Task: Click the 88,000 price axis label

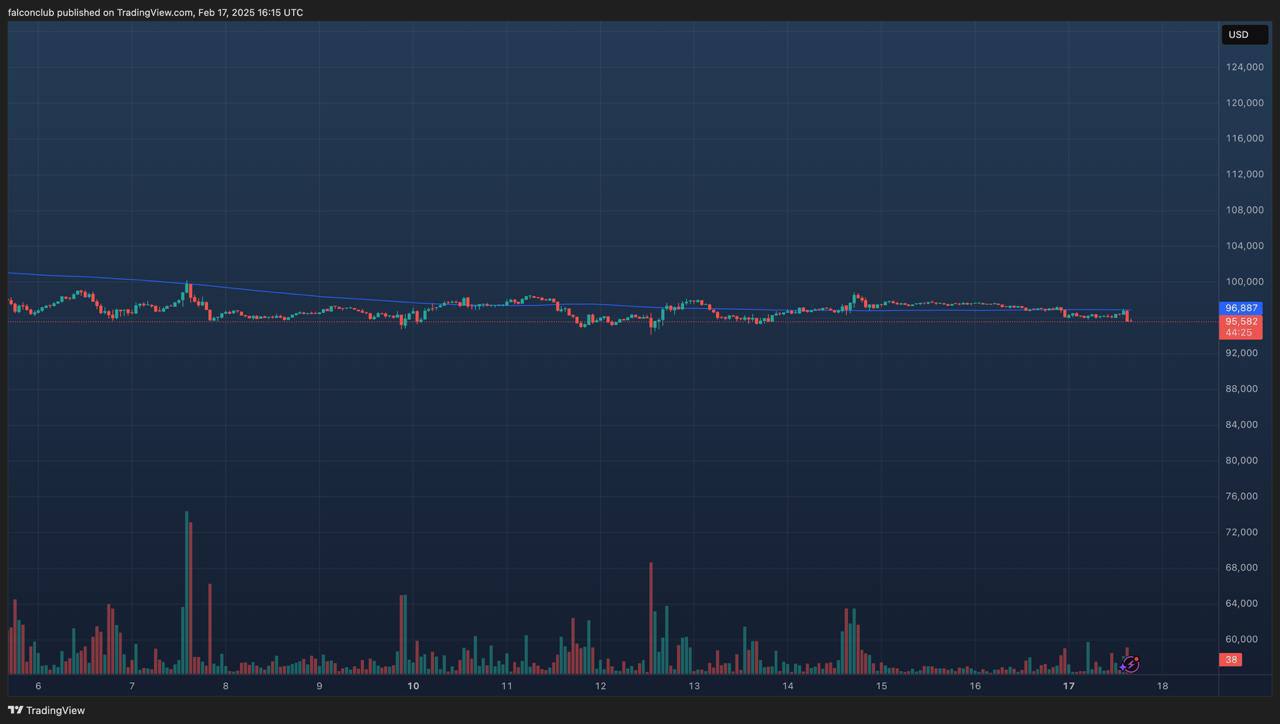Action: (1242, 389)
